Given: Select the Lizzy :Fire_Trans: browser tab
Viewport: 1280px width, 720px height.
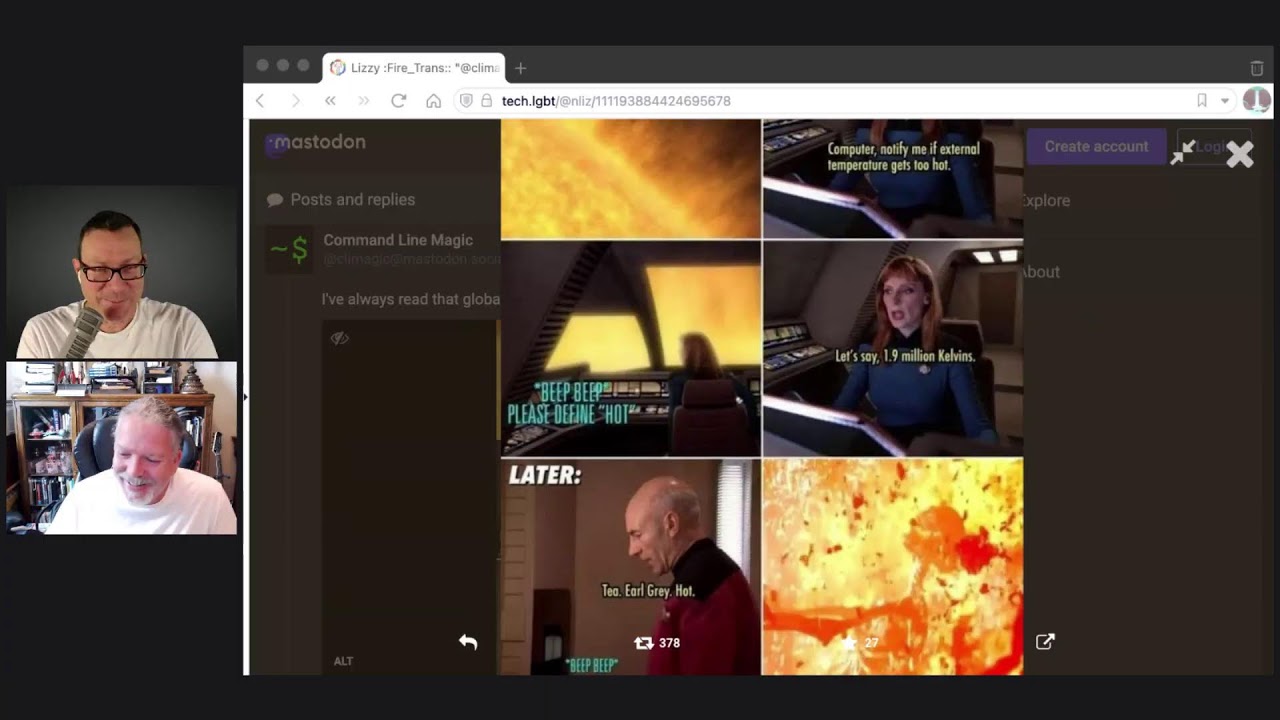Looking at the screenshot, I should coord(414,68).
